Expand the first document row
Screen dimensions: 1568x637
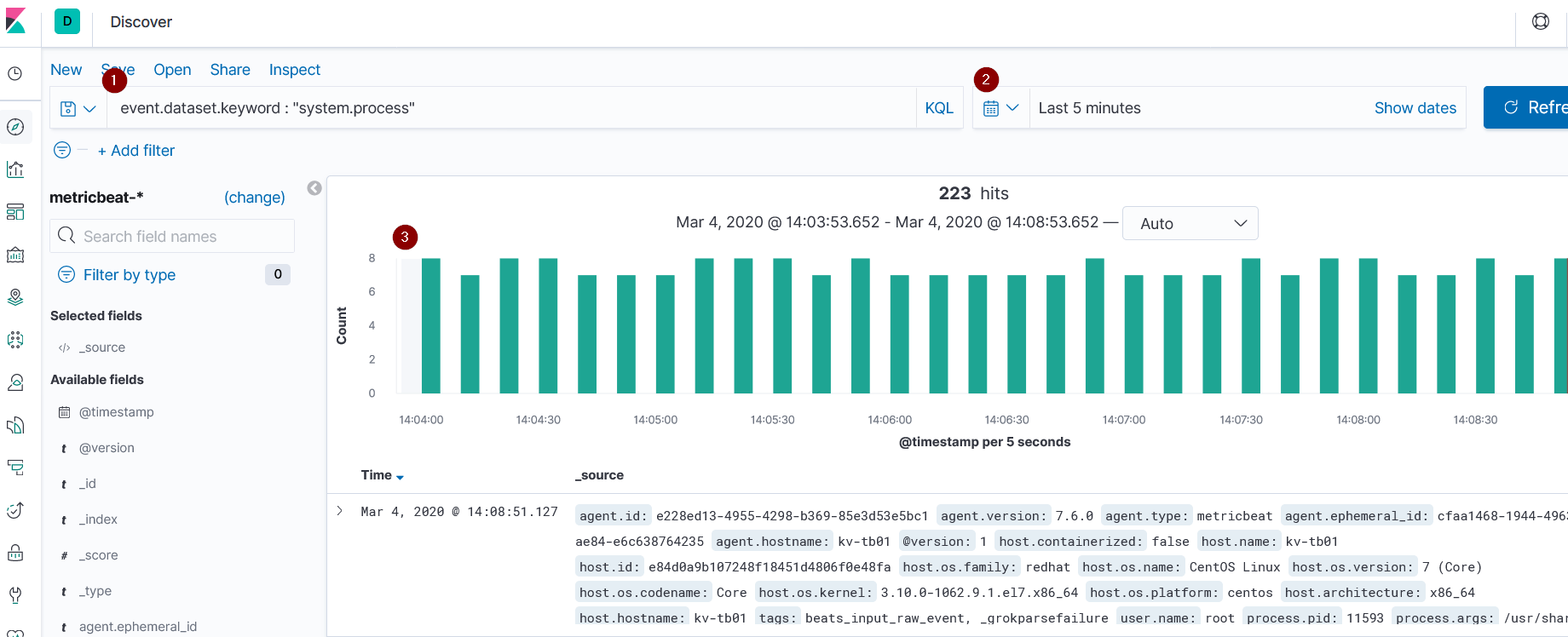click(340, 511)
